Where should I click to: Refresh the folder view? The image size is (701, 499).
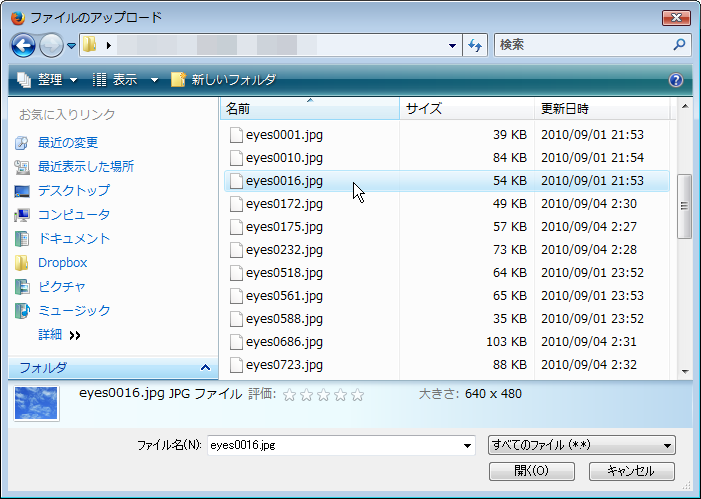pyautogui.click(x=475, y=45)
